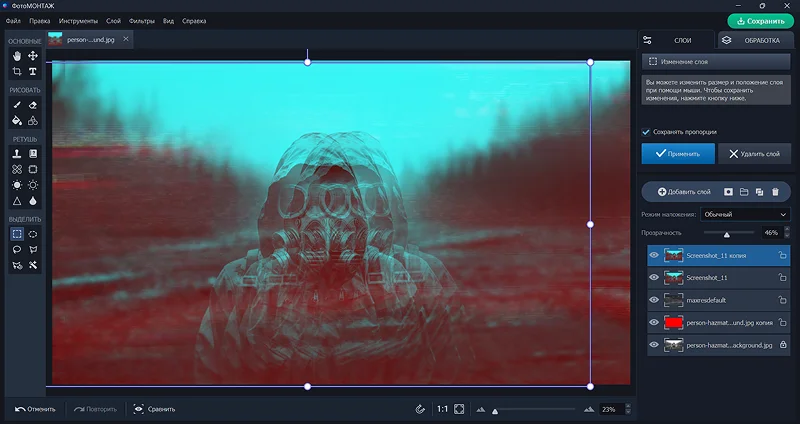This screenshot has height=424, width=800.
Task: Select the Shapes tool
Action: coord(33,121)
